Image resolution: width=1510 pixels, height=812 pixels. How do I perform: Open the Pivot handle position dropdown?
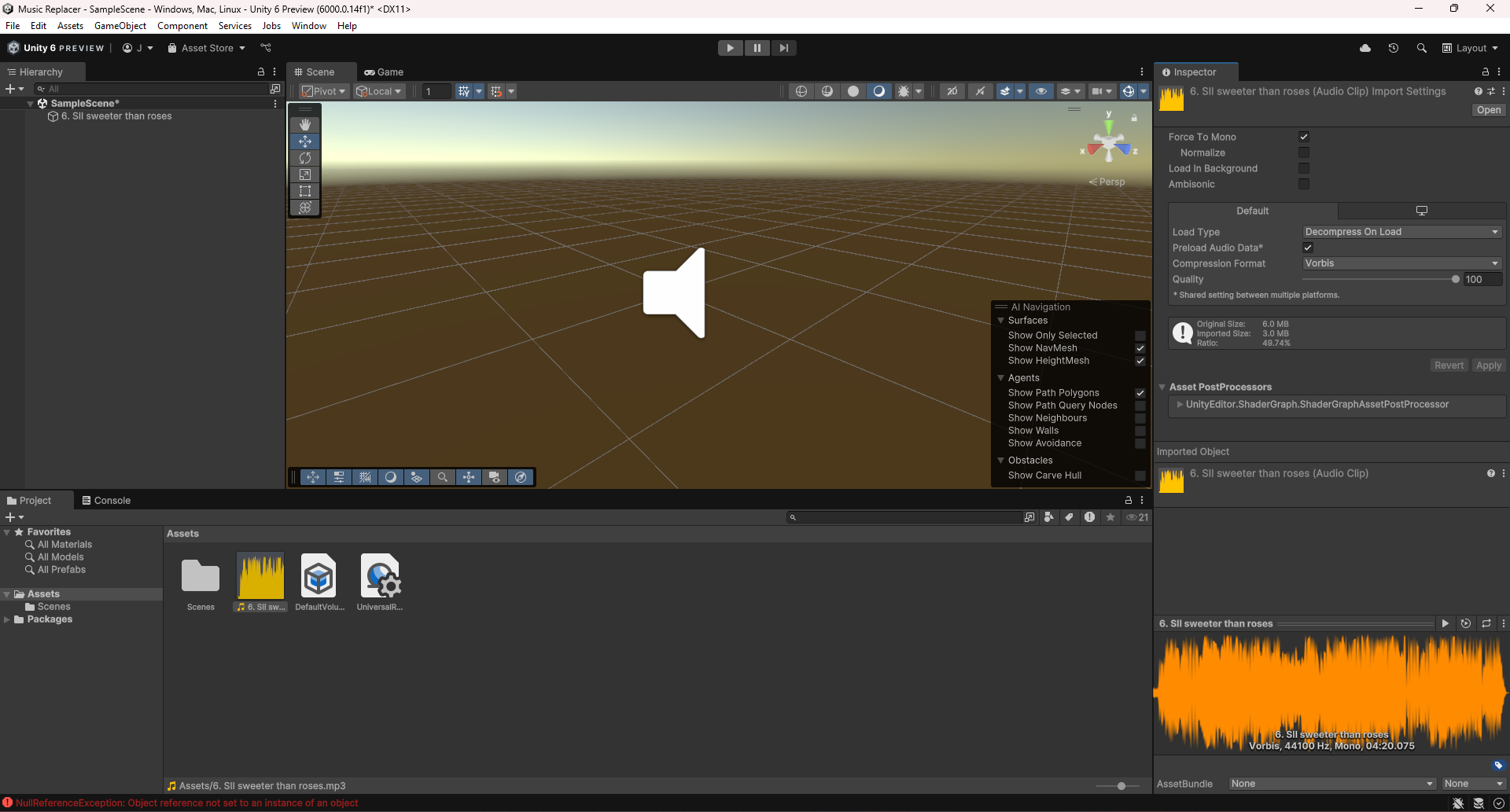[x=324, y=91]
